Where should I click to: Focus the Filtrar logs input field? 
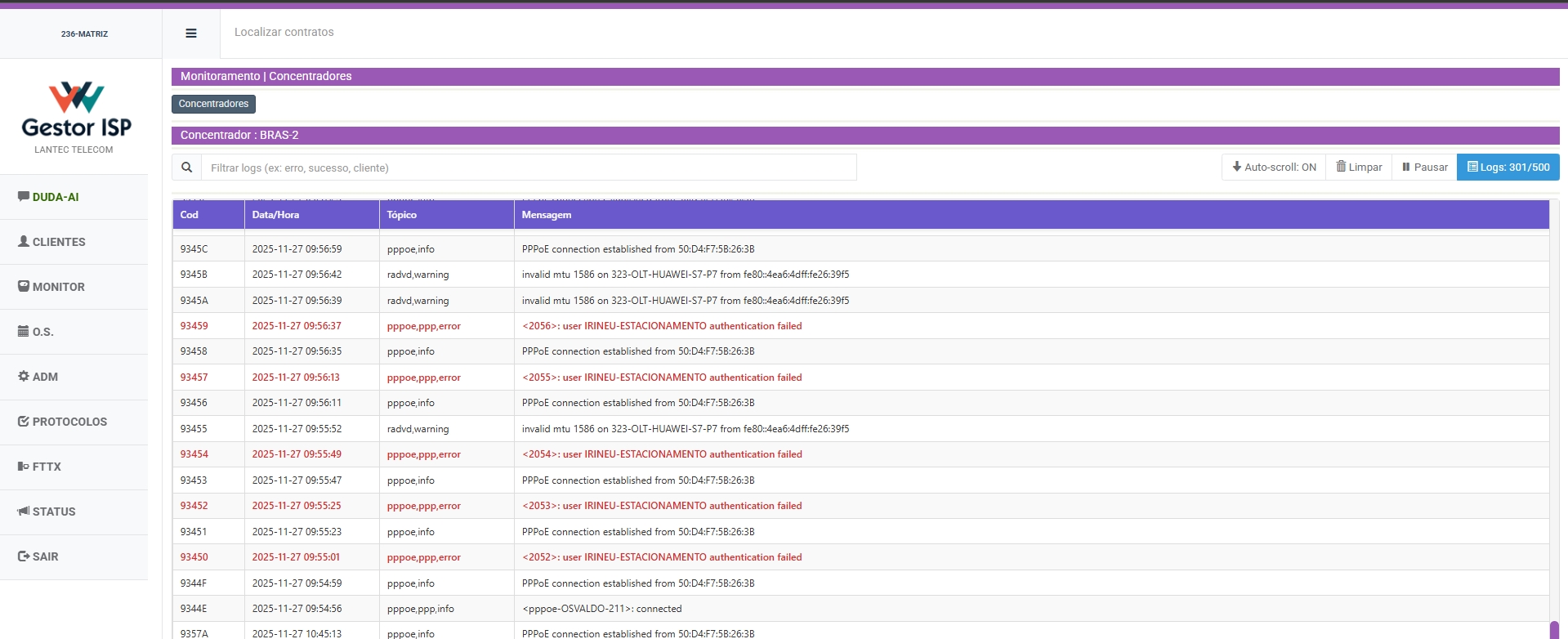[529, 168]
